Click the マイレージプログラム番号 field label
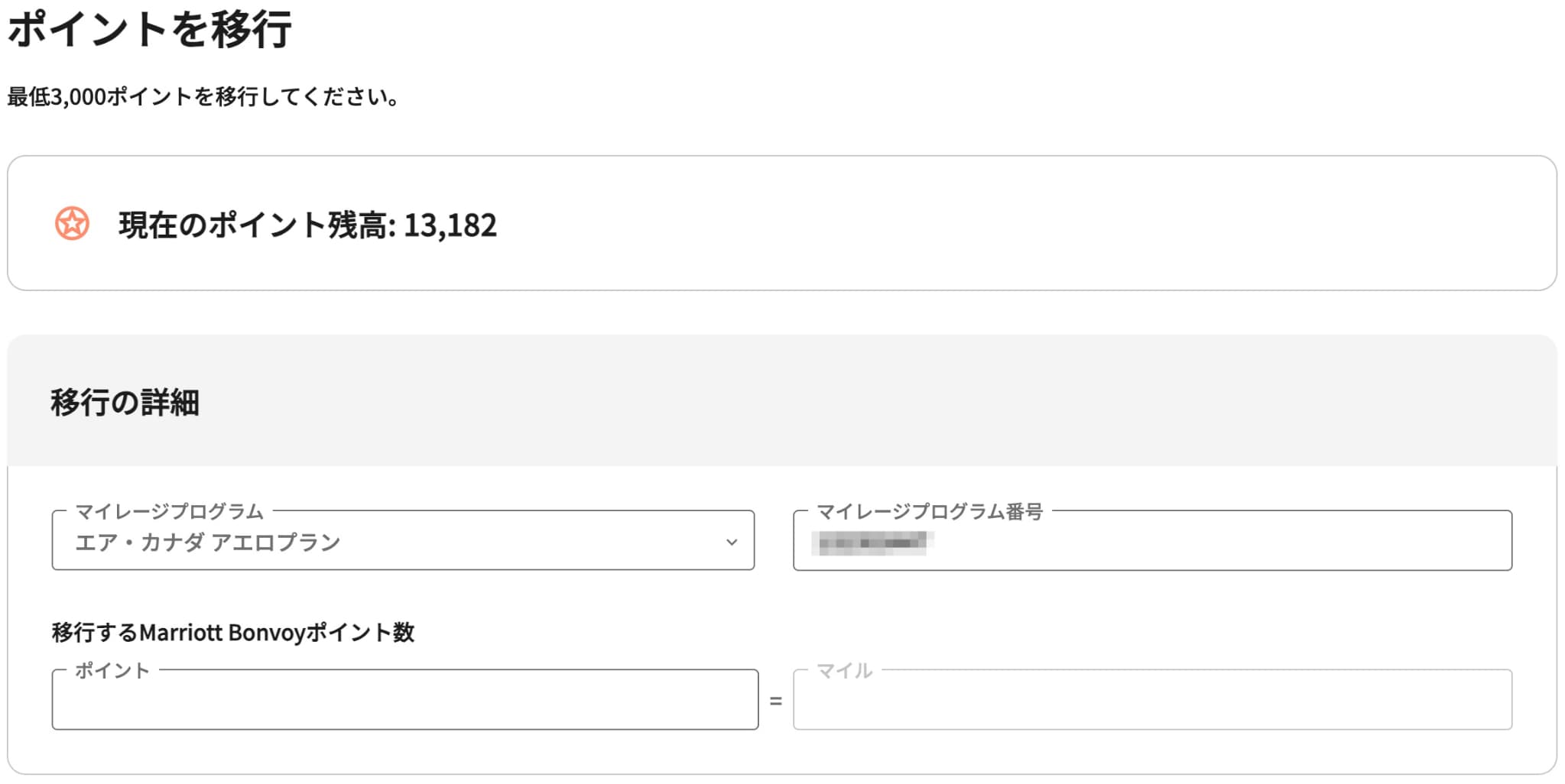Image resolution: width=1565 pixels, height=784 pixels. coord(930,511)
